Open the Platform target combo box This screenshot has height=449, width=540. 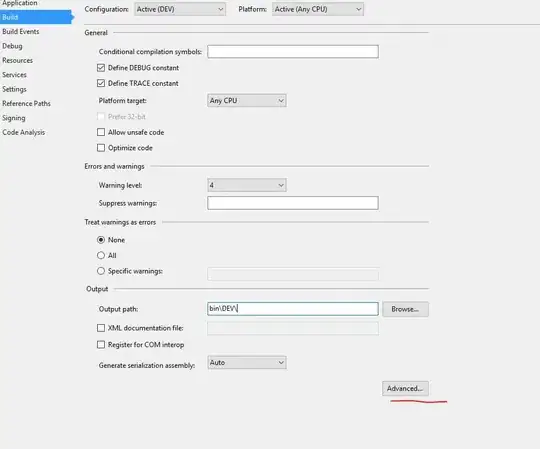[247, 101]
